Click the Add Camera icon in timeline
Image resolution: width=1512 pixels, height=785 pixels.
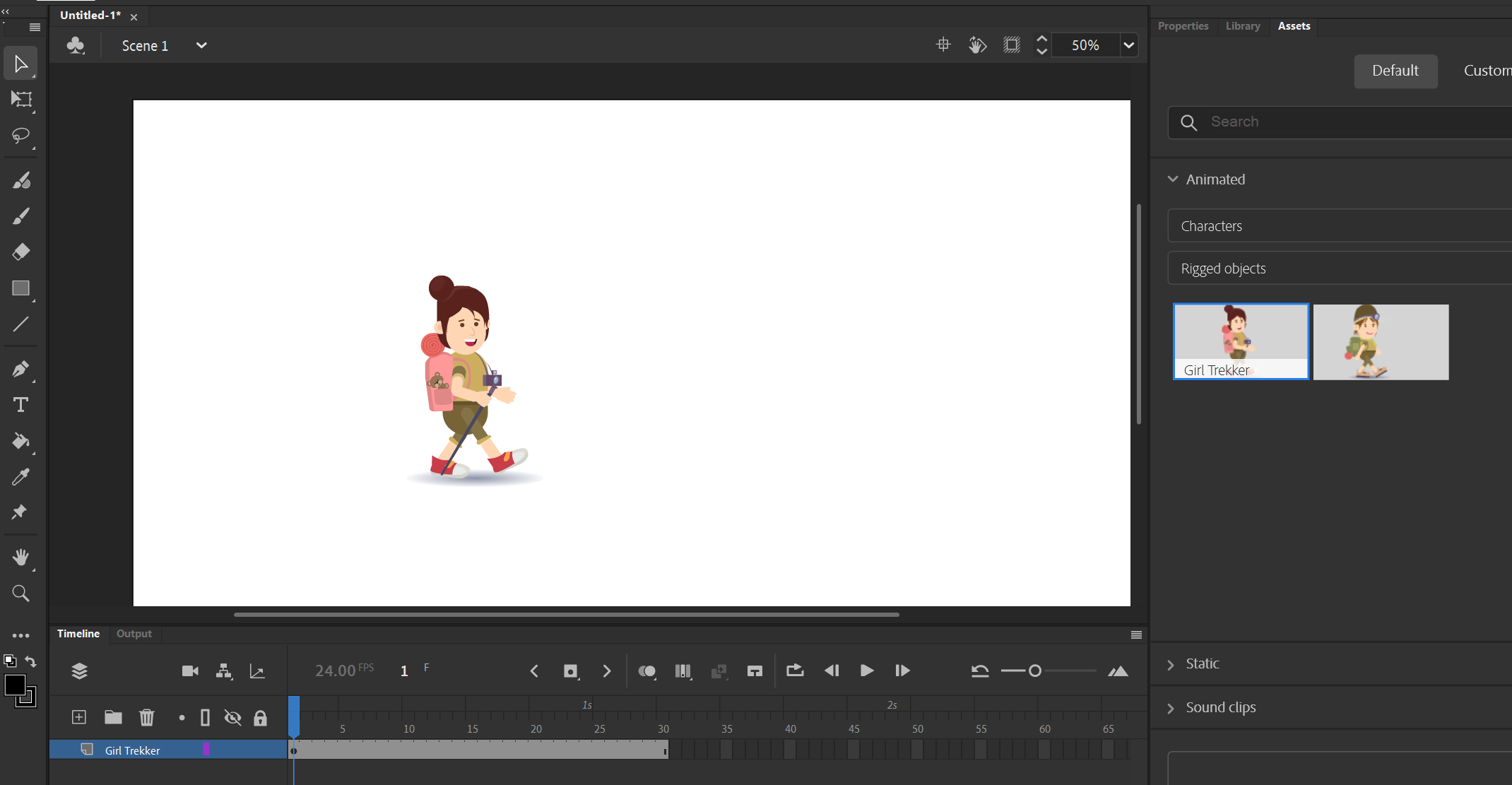pos(190,671)
